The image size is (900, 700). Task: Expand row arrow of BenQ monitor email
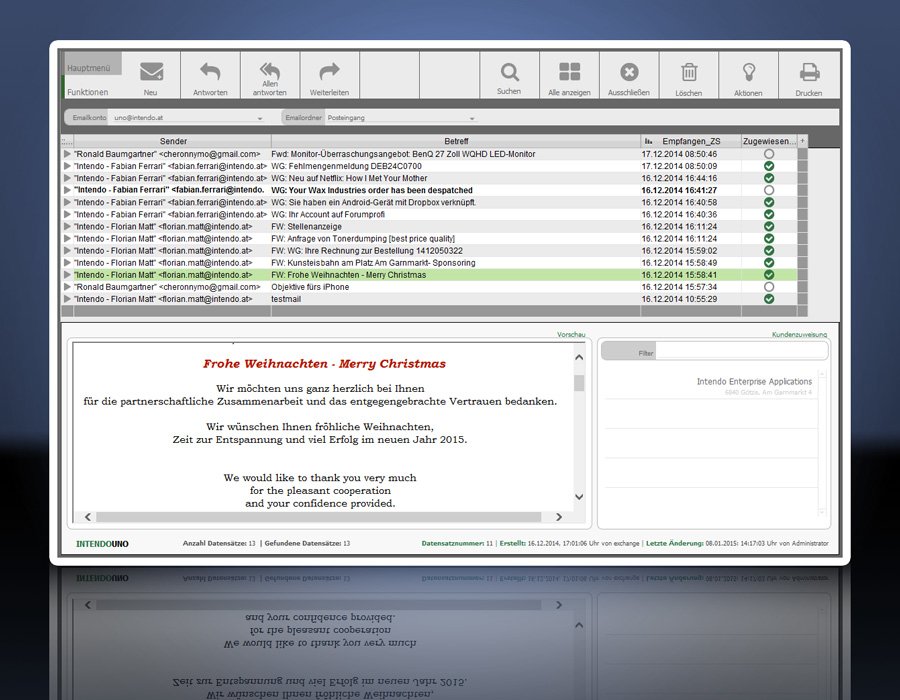tap(67, 154)
